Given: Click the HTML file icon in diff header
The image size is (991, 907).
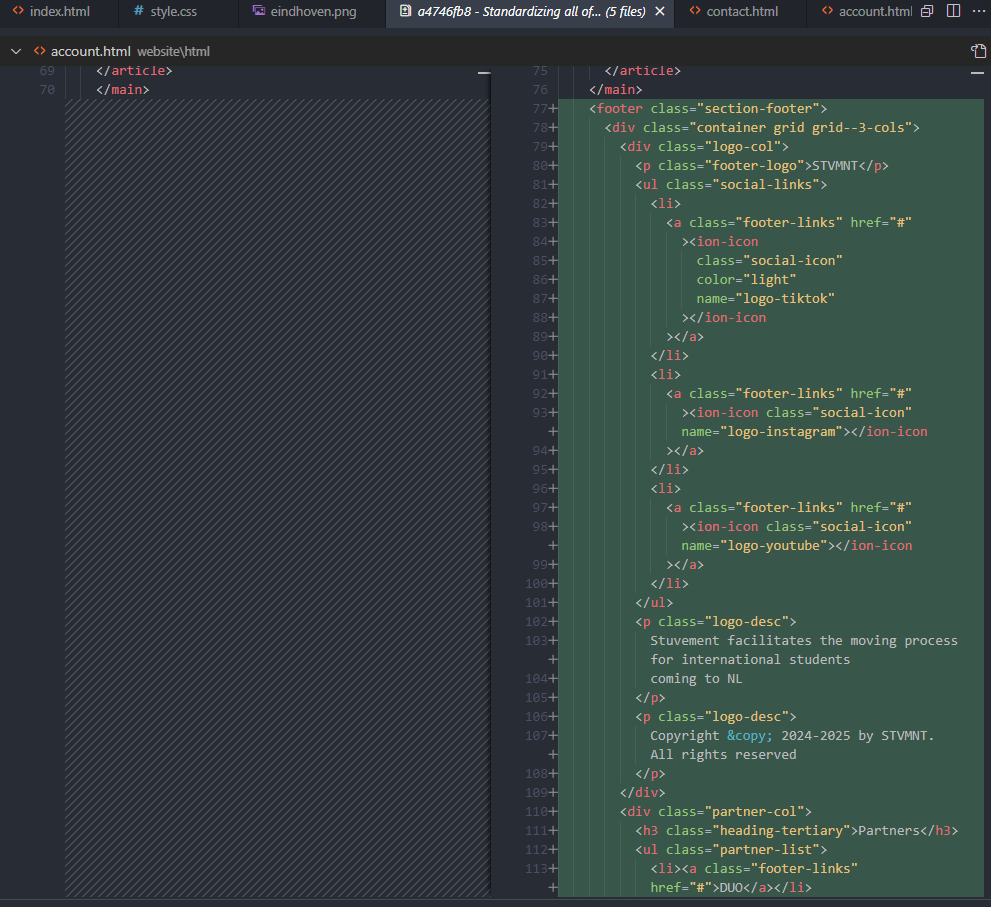Looking at the screenshot, I should click(38, 51).
